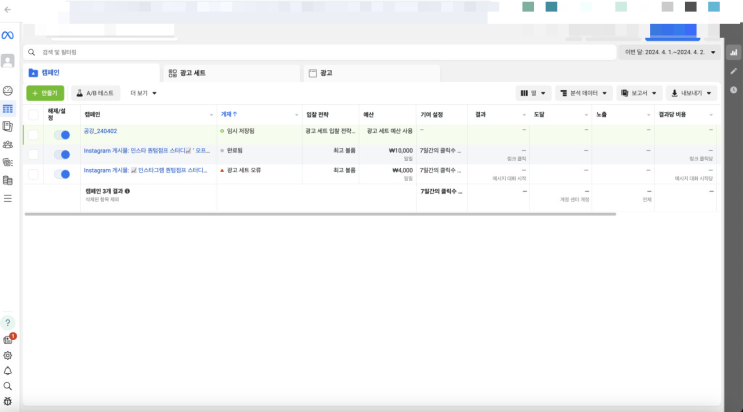Tick the select-all checkbox in the table header

pyautogui.click(x=33, y=114)
